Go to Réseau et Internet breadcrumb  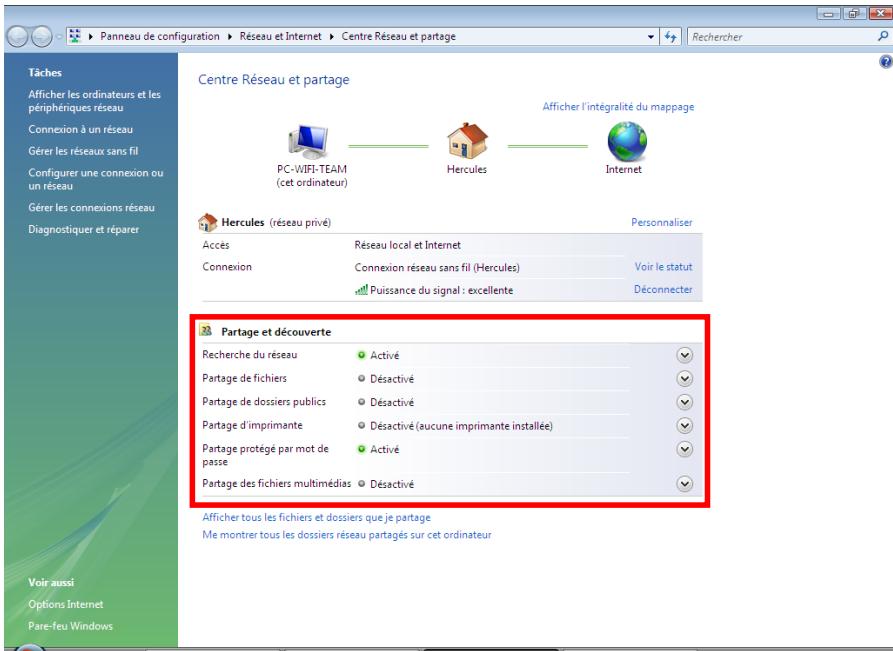coord(280,36)
